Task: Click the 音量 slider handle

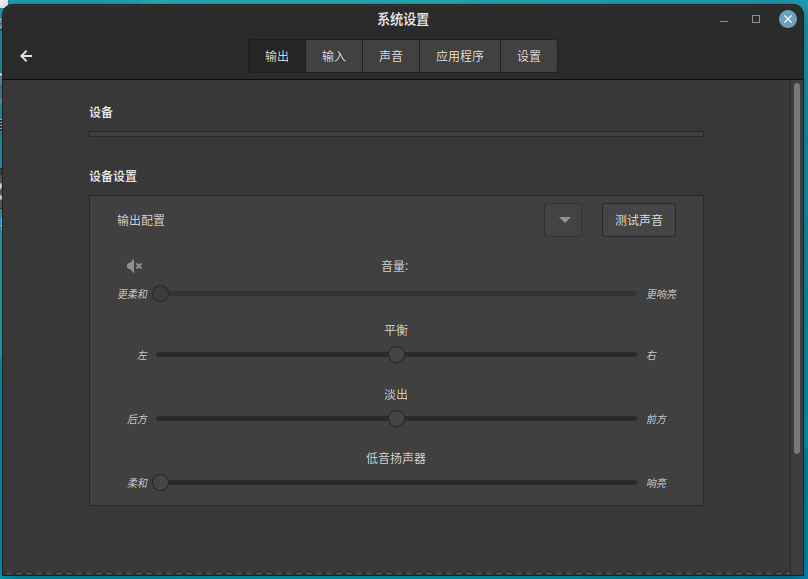Action: click(160, 294)
